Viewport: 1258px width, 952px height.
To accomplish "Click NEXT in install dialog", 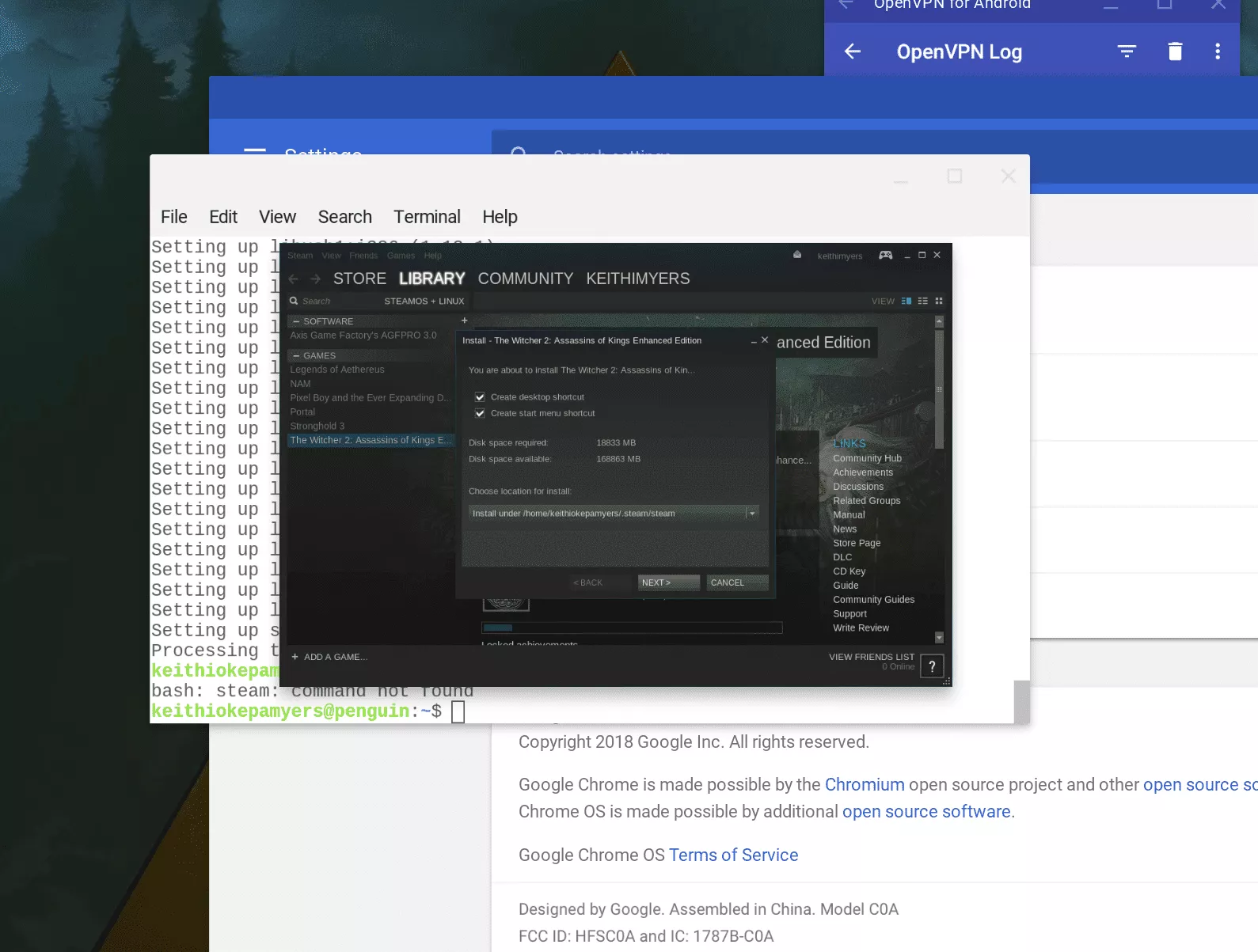I will (667, 583).
